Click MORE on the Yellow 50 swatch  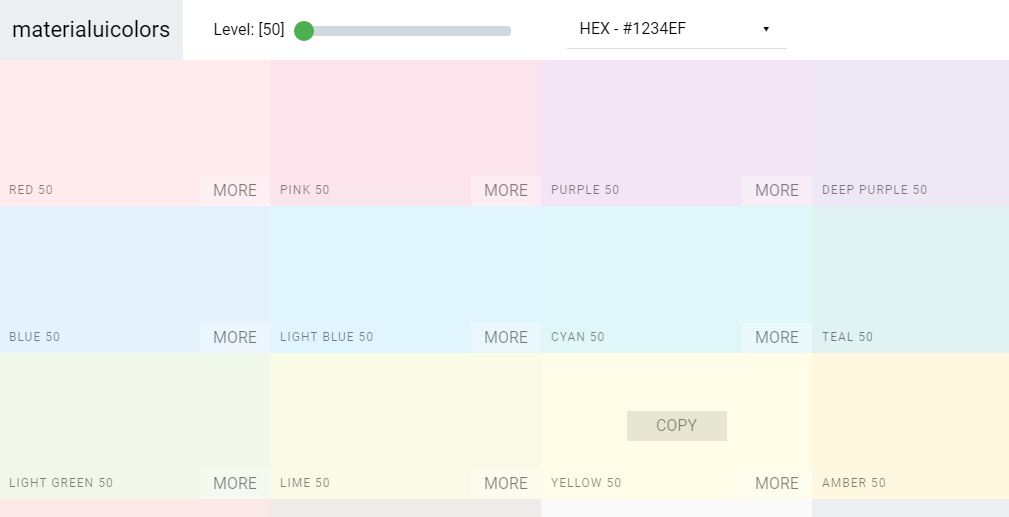(x=777, y=483)
